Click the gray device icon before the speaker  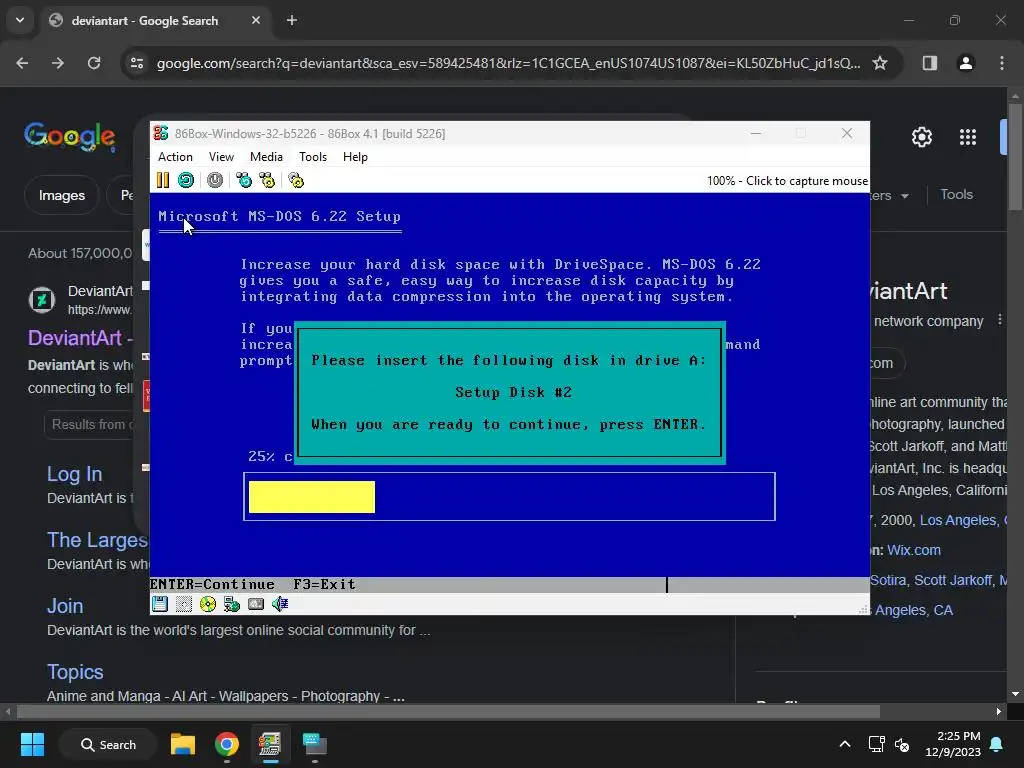256,604
